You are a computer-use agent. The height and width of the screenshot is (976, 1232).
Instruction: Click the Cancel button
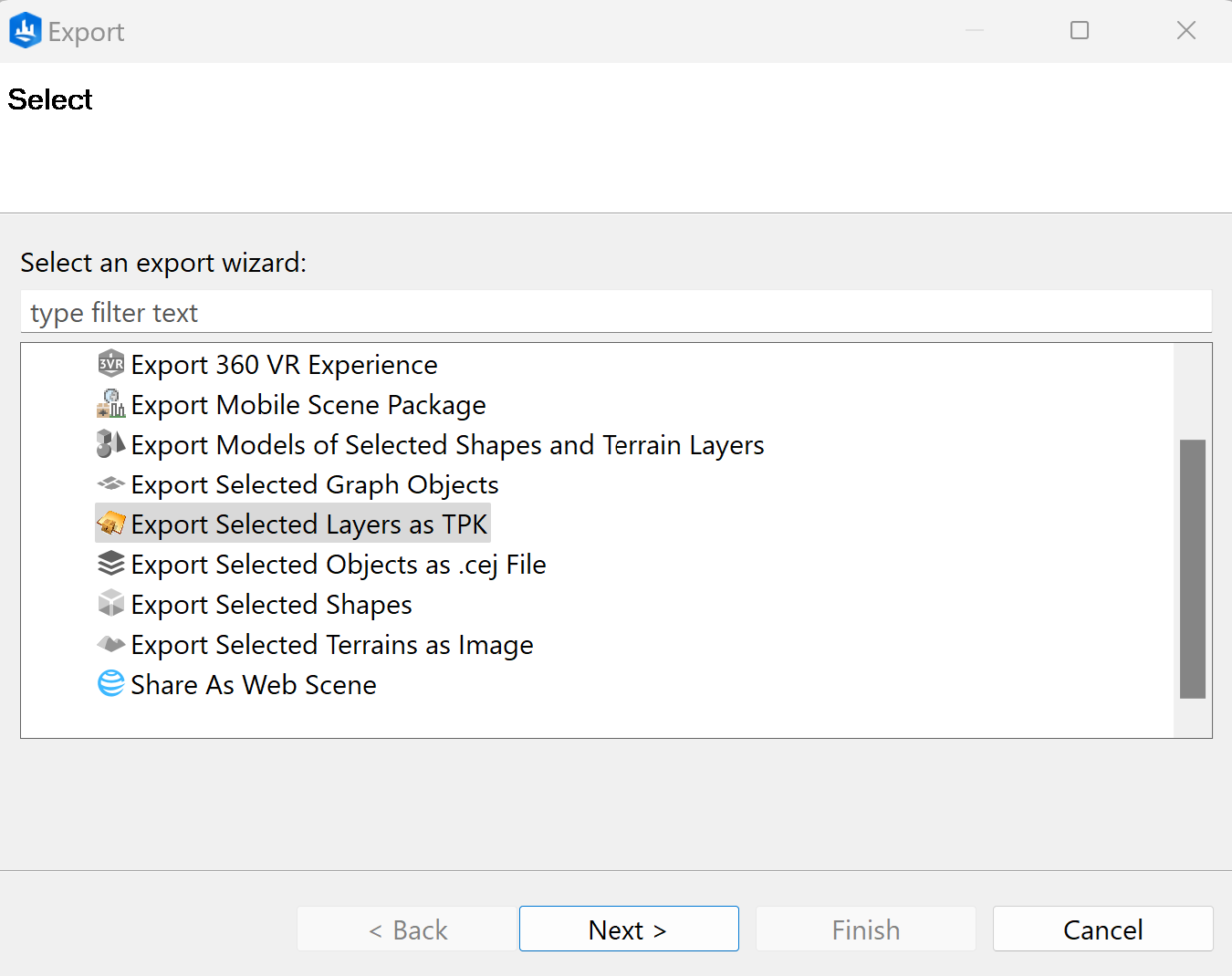click(1101, 929)
